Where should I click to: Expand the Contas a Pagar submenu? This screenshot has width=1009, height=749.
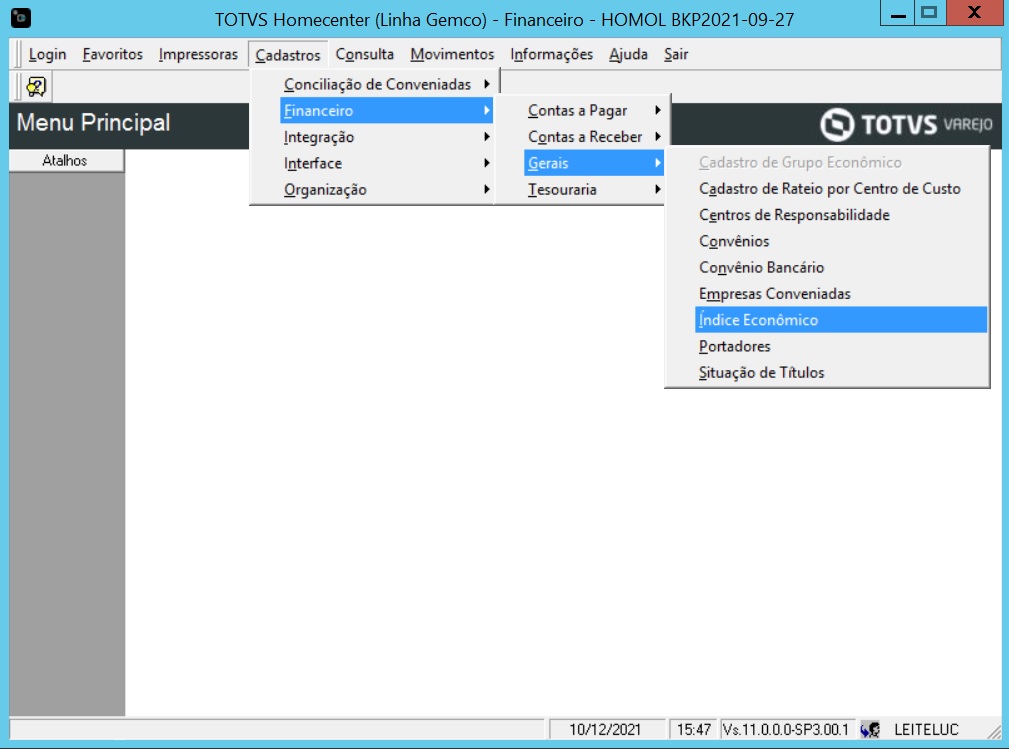[594, 111]
